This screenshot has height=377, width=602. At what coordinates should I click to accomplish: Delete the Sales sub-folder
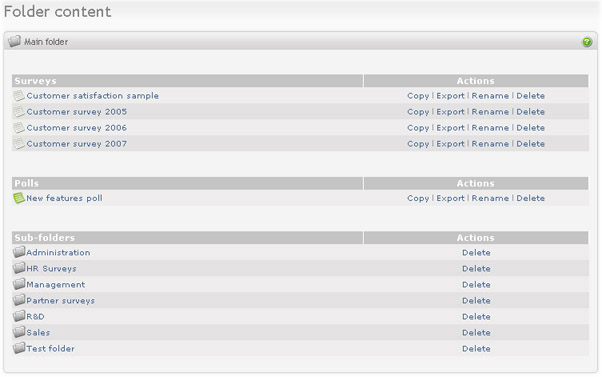point(476,332)
